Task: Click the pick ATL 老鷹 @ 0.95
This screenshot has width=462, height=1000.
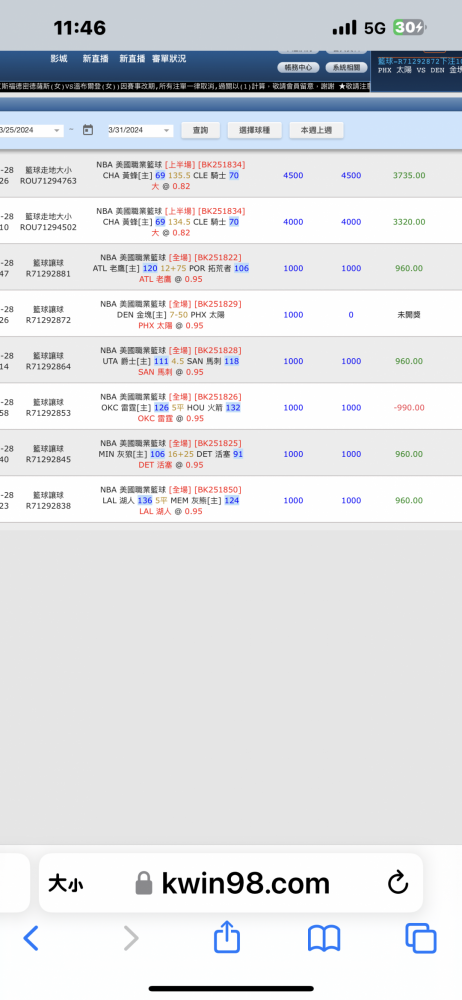Action: (170, 279)
